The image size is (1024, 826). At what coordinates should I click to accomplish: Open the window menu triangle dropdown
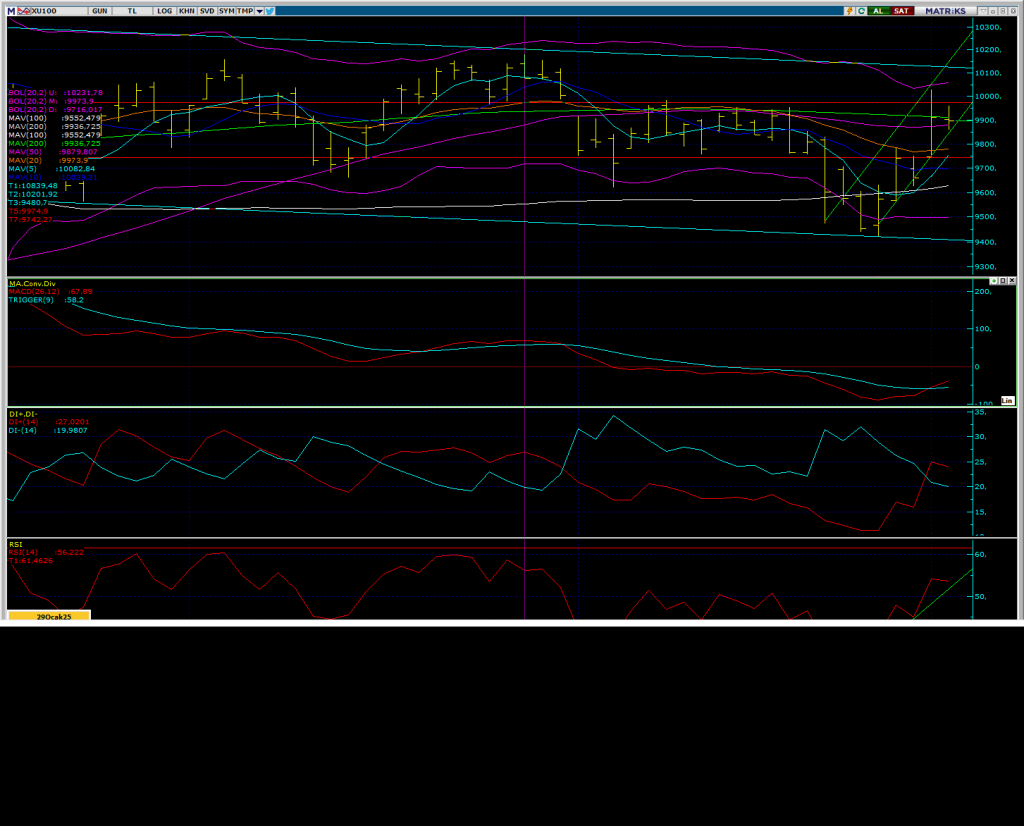pyautogui.click(x=983, y=11)
